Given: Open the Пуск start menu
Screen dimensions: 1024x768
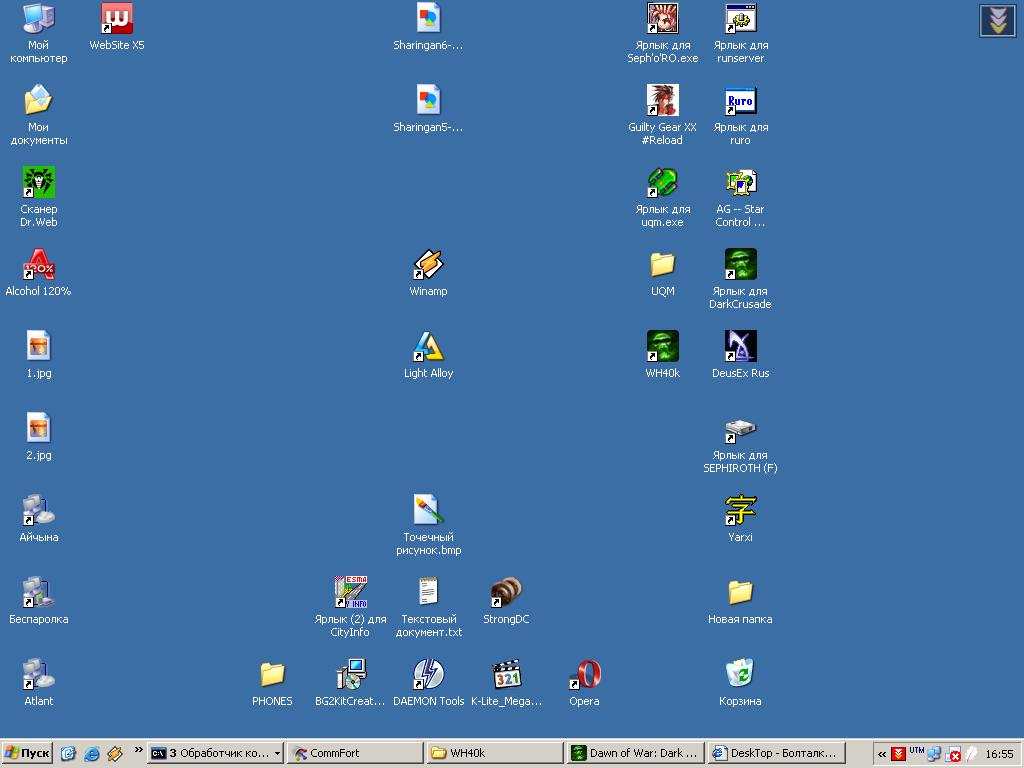Looking at the screenshot, I should tap(27, 753).
